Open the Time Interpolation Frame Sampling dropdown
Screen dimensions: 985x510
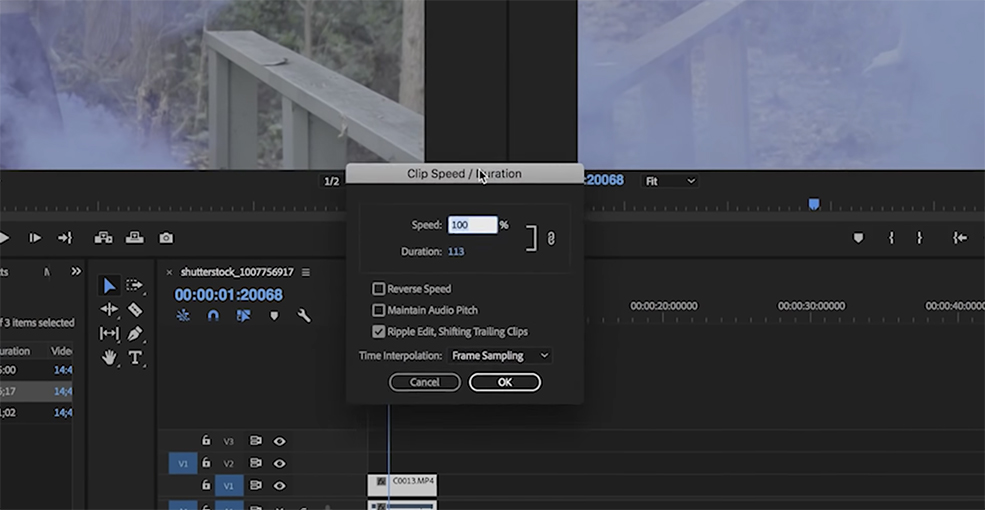pos(500,355)
